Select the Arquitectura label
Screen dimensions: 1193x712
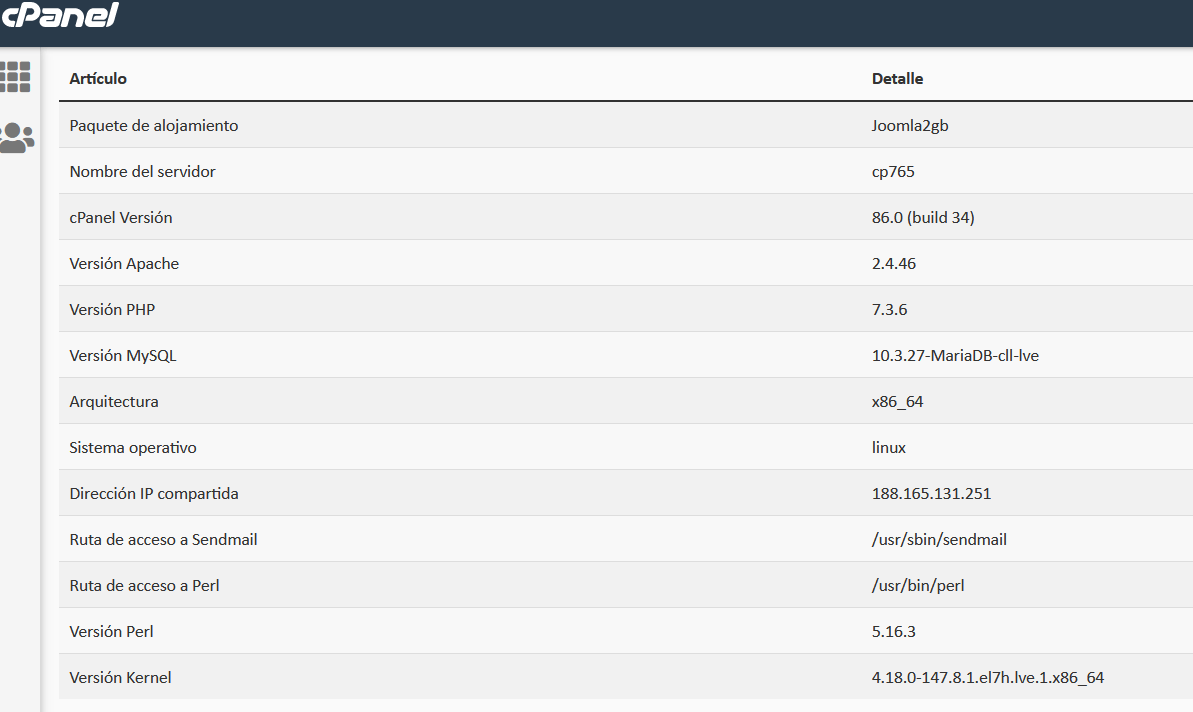114,402
